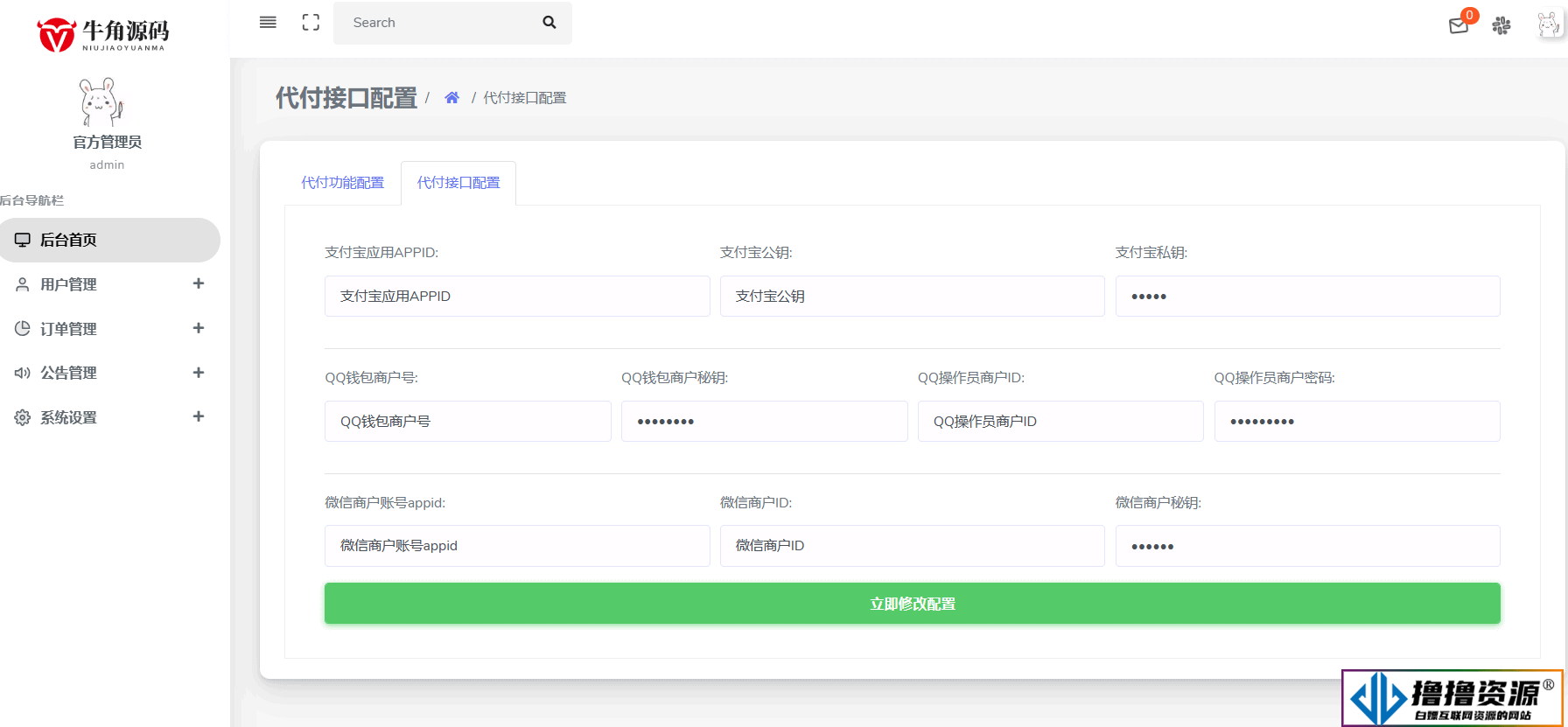Click the monitor icon beside 后台首页
1568x727 pixels.
[x=23, y=240]
